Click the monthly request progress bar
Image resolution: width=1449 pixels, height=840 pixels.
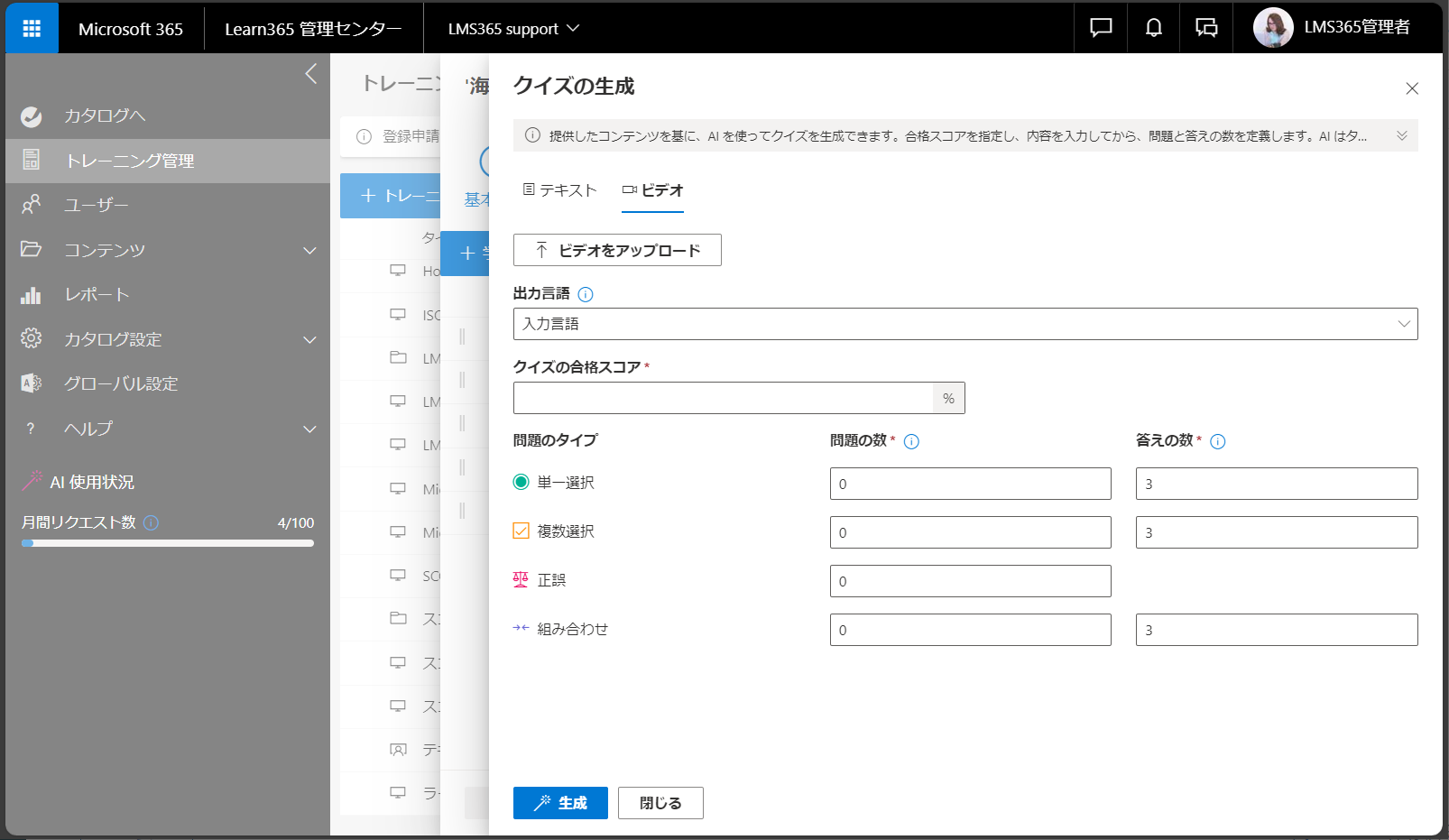[168, 543]
